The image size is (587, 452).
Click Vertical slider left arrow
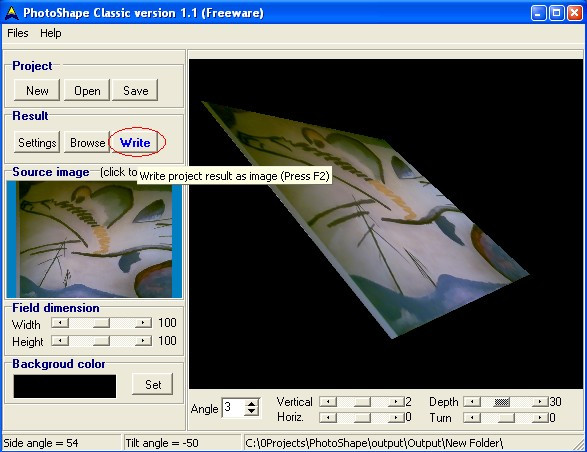328,402
